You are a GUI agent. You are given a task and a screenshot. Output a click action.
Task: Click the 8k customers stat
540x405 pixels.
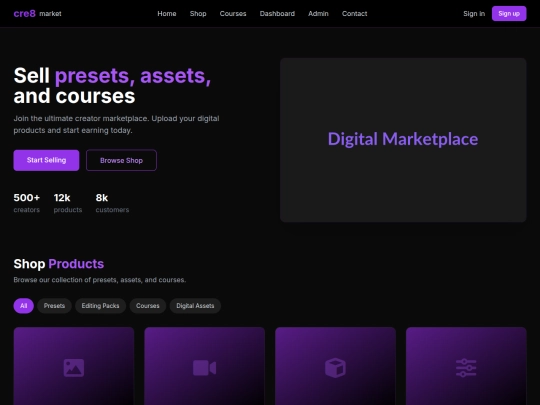[x=112, y=203]
